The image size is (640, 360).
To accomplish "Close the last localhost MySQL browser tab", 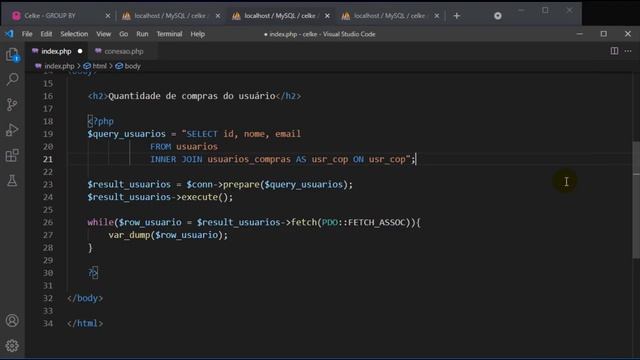I will click(437, 16).
